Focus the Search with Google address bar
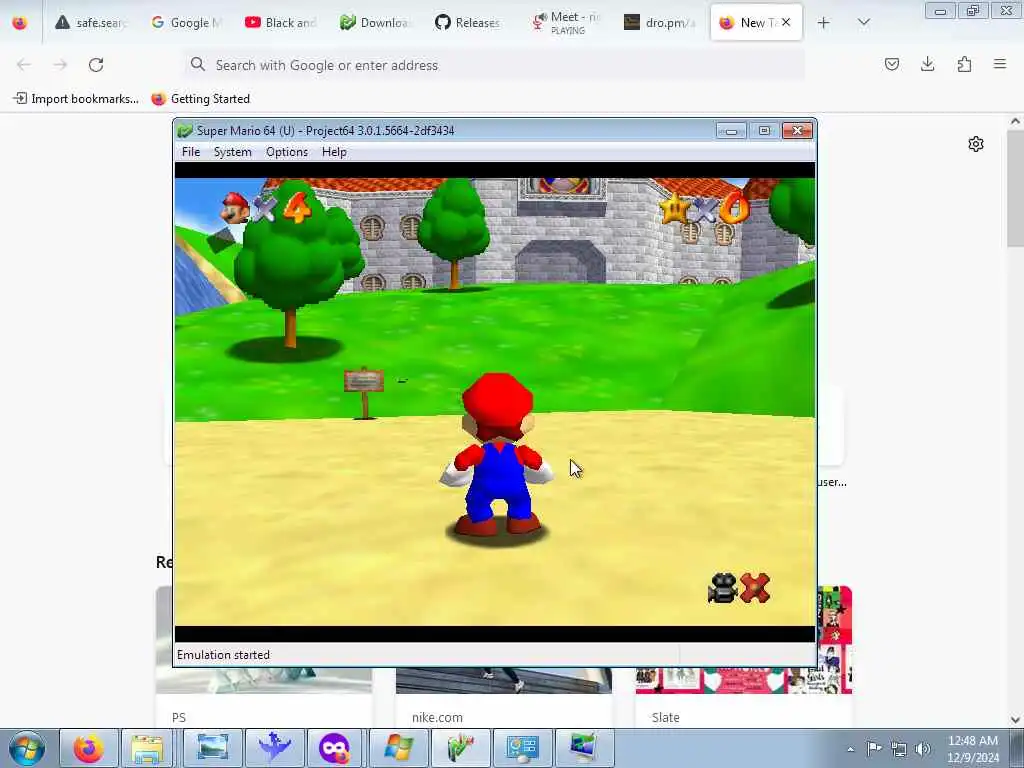1024x768 pixels. tap(494, 65)
